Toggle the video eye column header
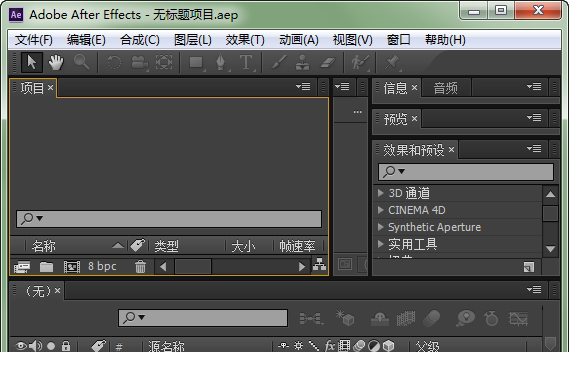 20,346
